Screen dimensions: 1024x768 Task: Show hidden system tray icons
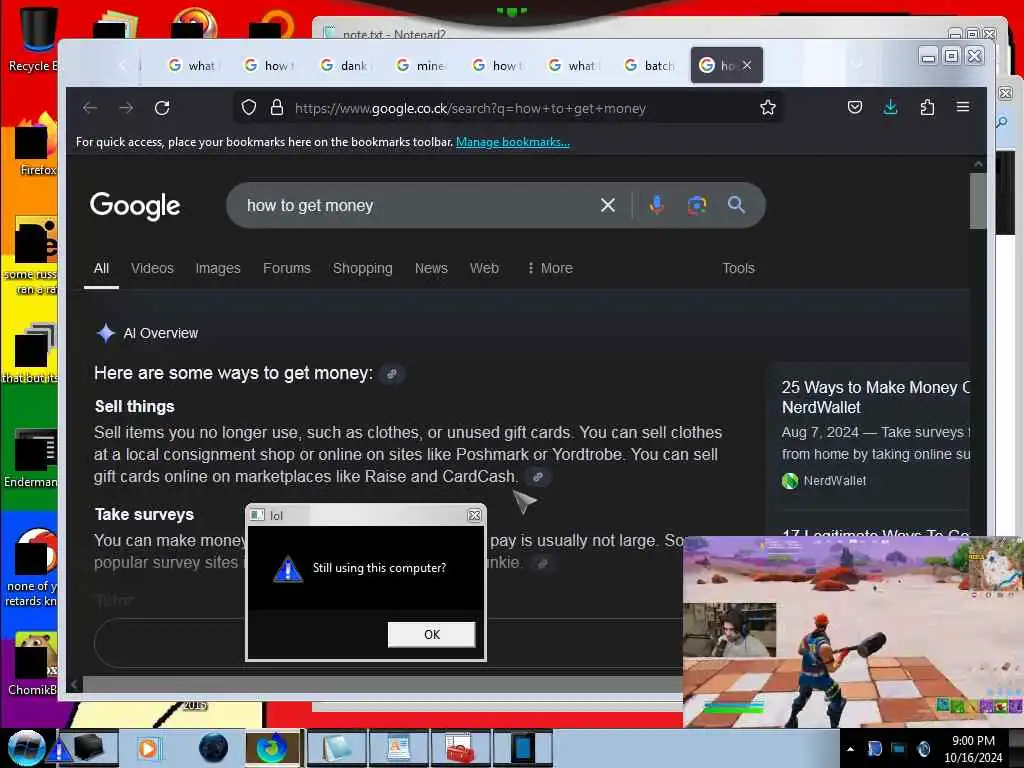click(850, 749)
